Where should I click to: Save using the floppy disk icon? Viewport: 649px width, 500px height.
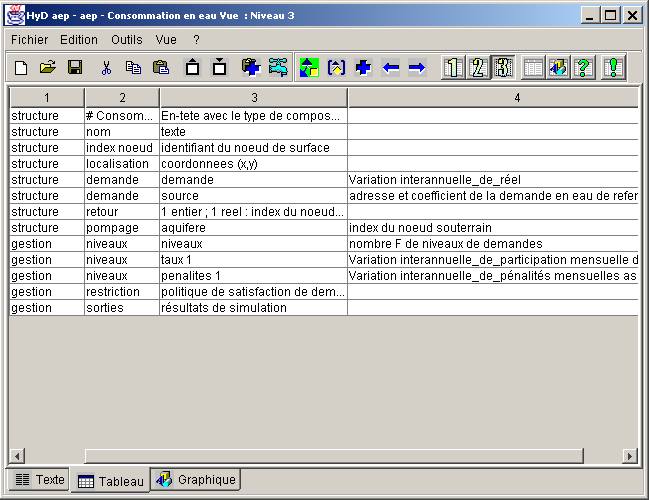click(75, 67)
